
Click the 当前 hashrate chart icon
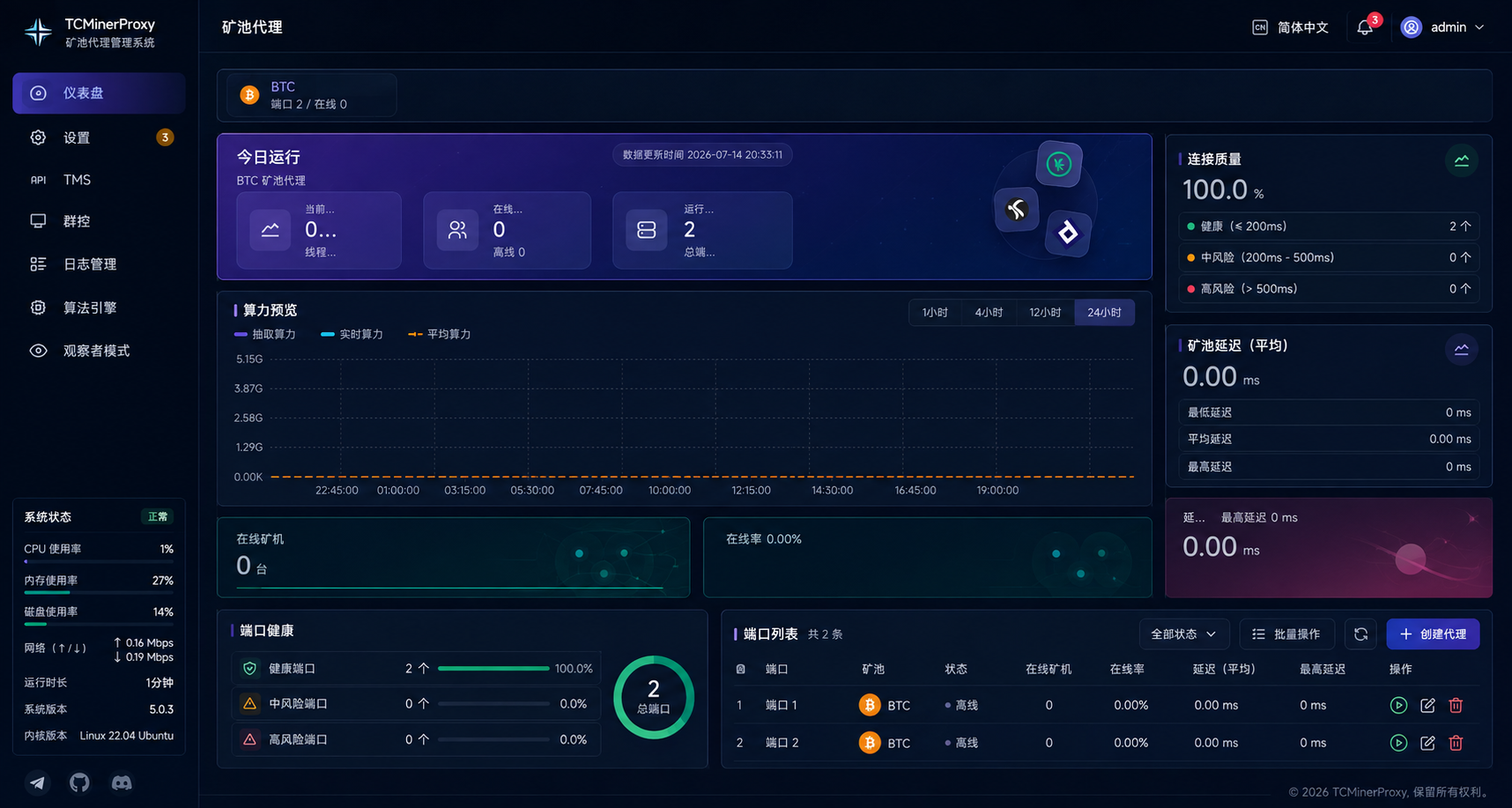[x=271, y=230]
